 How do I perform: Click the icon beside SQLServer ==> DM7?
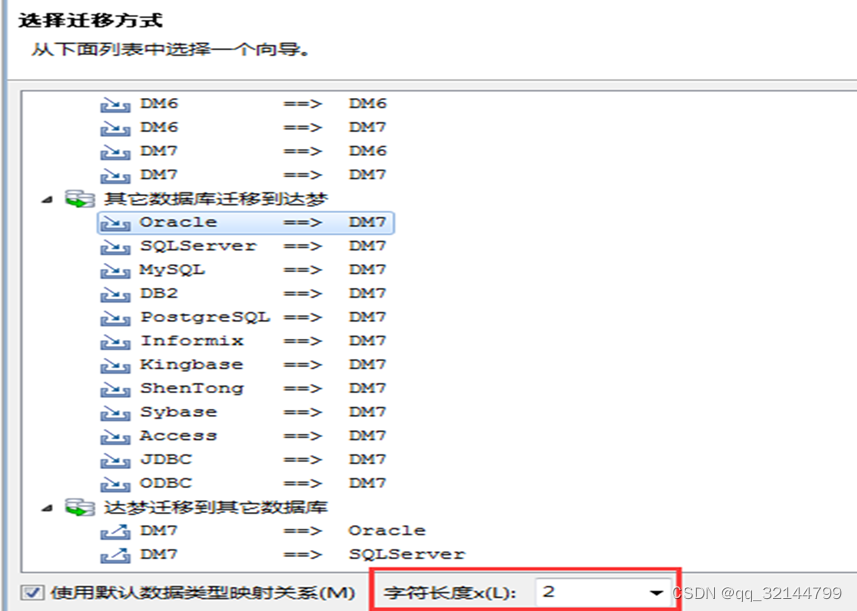[115, 247]
